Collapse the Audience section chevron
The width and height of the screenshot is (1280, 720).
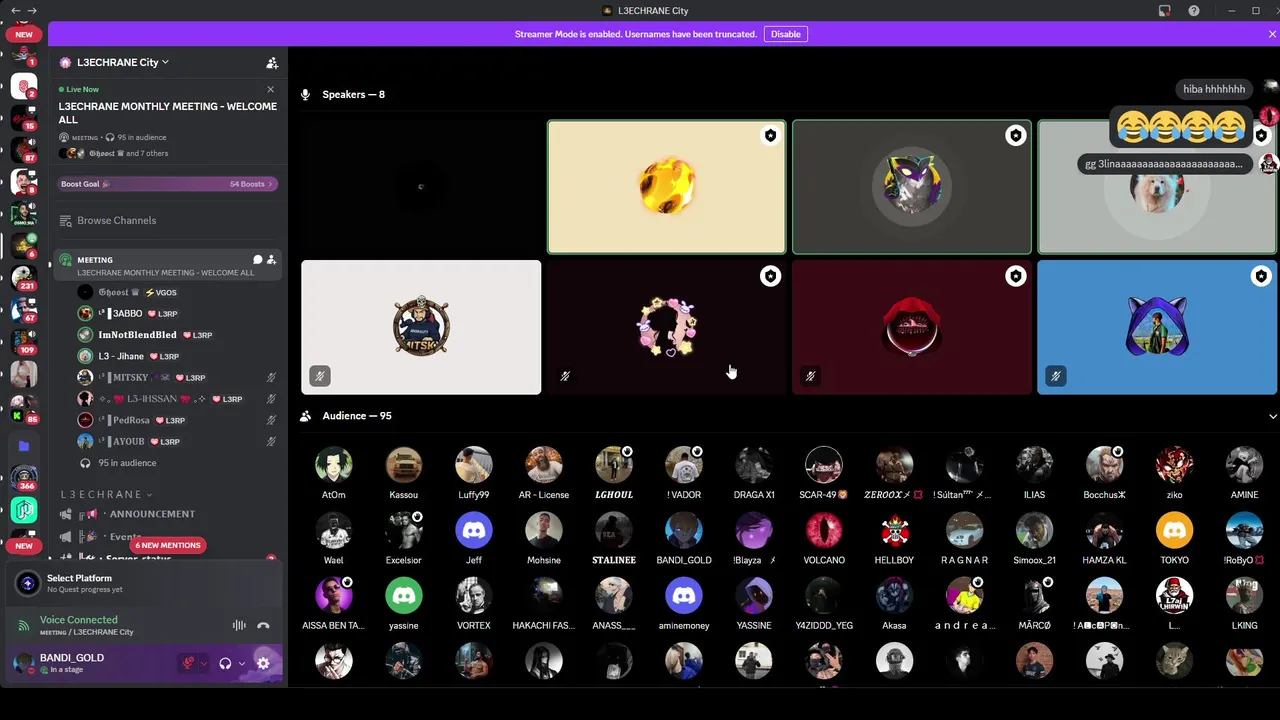click(x=1272, y=416)
